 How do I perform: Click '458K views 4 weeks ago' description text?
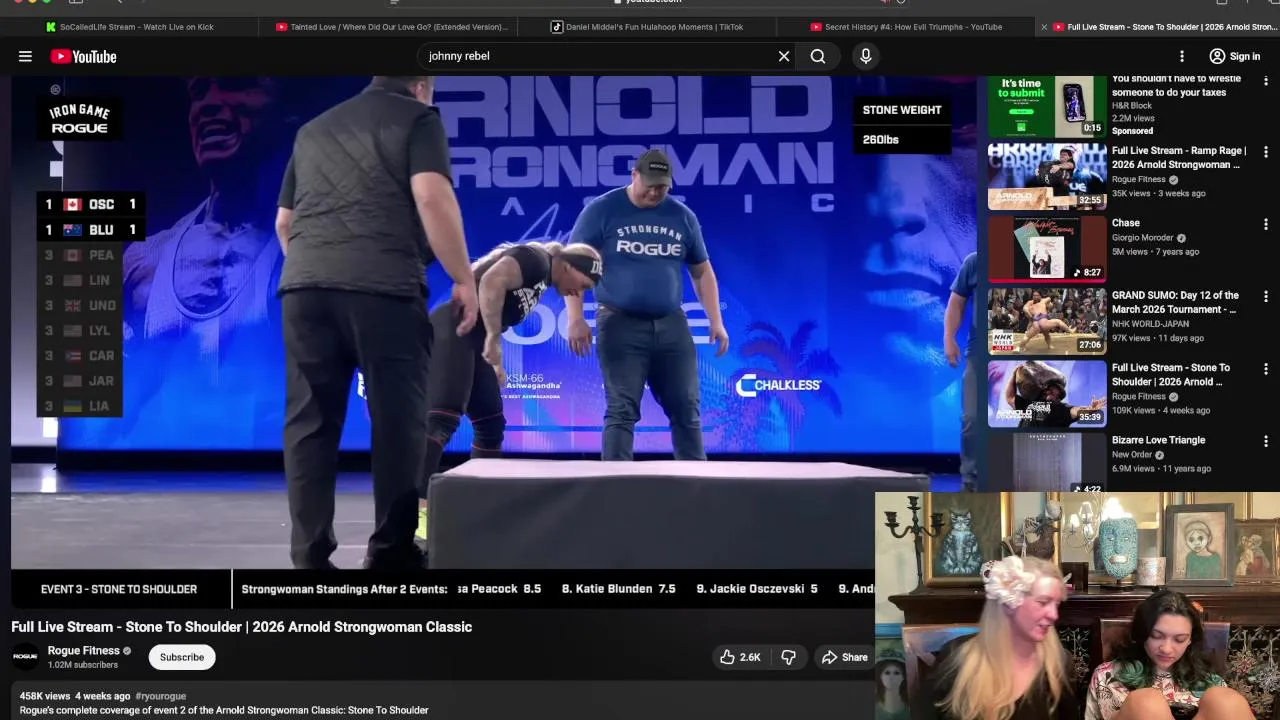75,696
